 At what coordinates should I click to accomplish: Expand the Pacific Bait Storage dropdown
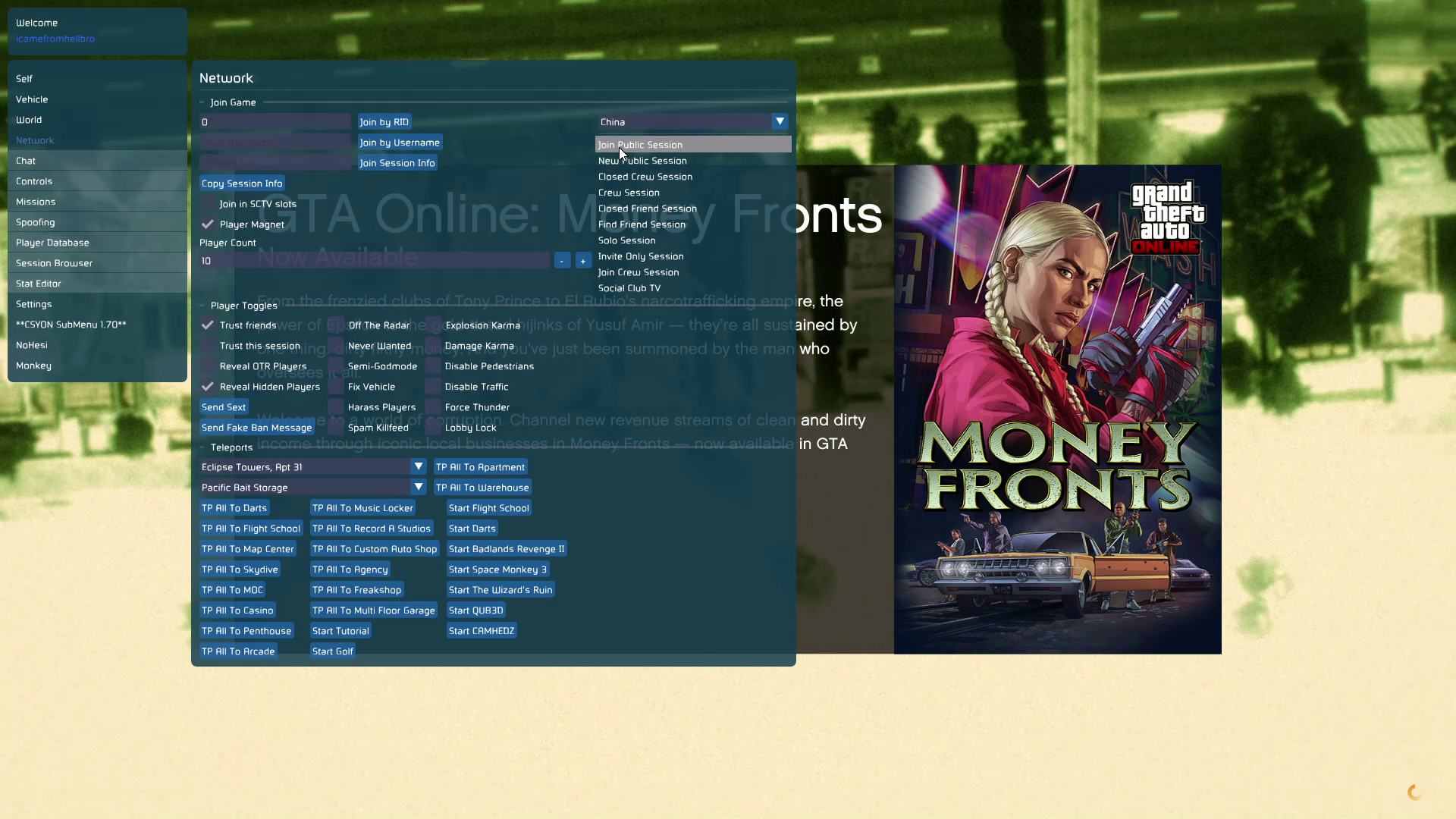(x=418, y=487)
